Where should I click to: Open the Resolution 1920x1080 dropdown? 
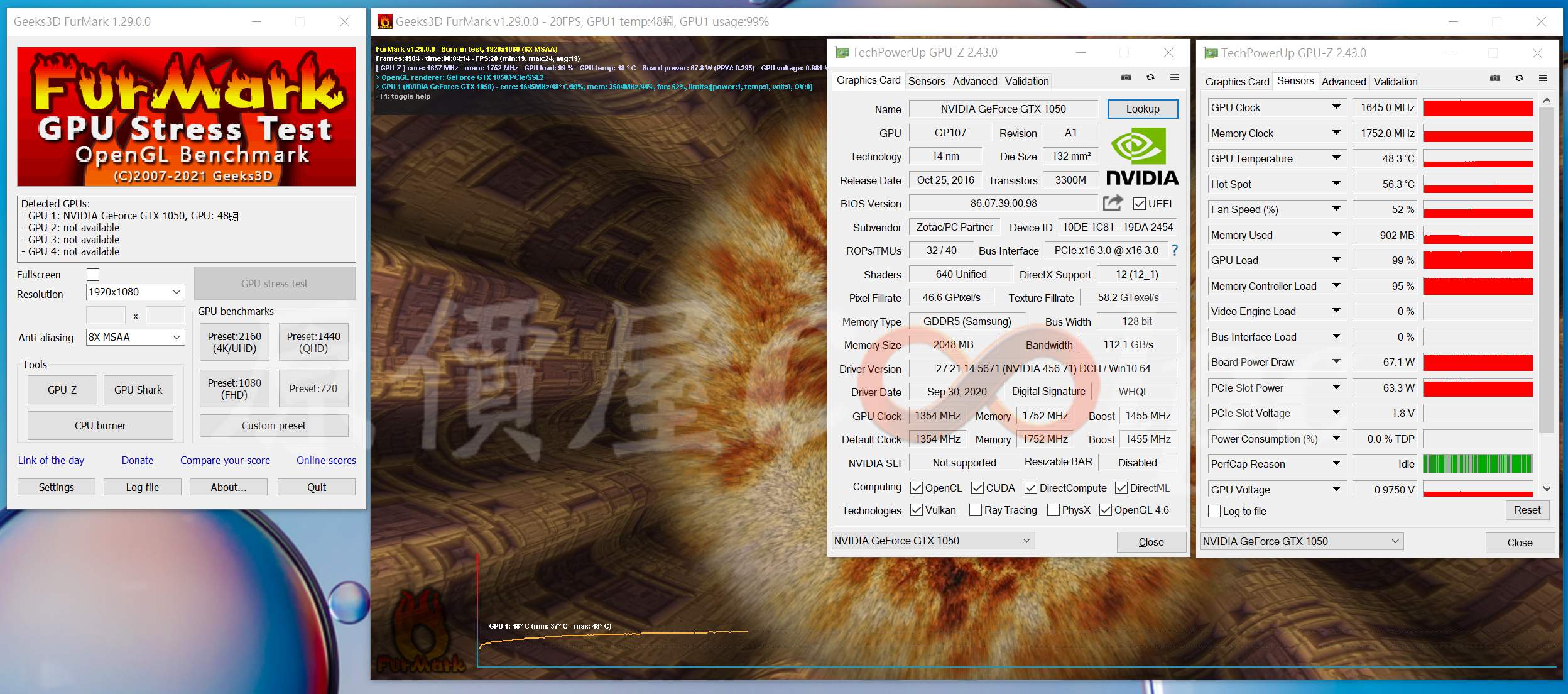click(x=135, y=292)
